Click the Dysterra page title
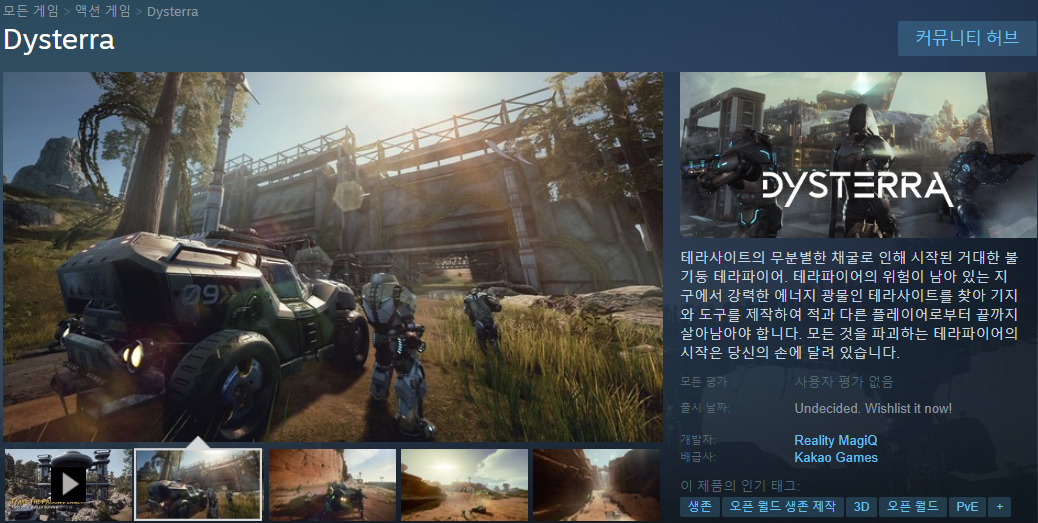1038x523 pixels. tap(59, 40)
